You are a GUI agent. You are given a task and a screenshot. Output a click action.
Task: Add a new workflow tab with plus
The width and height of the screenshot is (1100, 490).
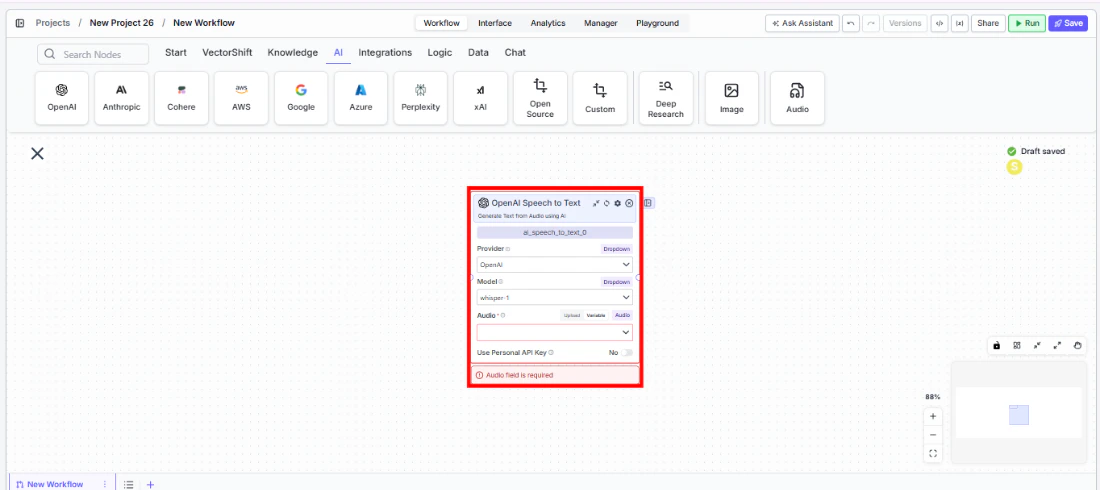(x=150, y=484)
